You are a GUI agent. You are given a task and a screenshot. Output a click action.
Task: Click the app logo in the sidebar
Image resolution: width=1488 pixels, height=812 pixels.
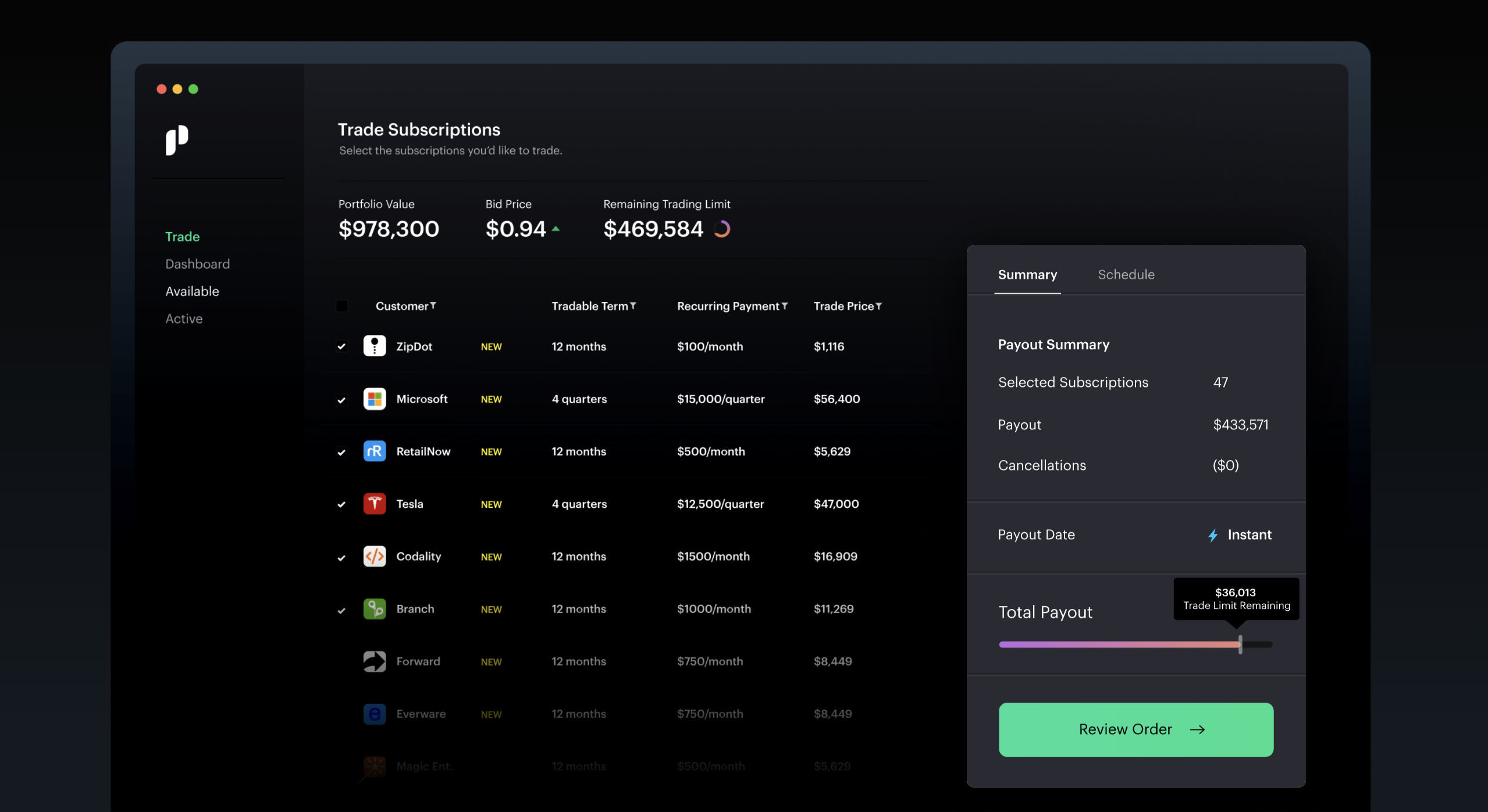point(177,140)
